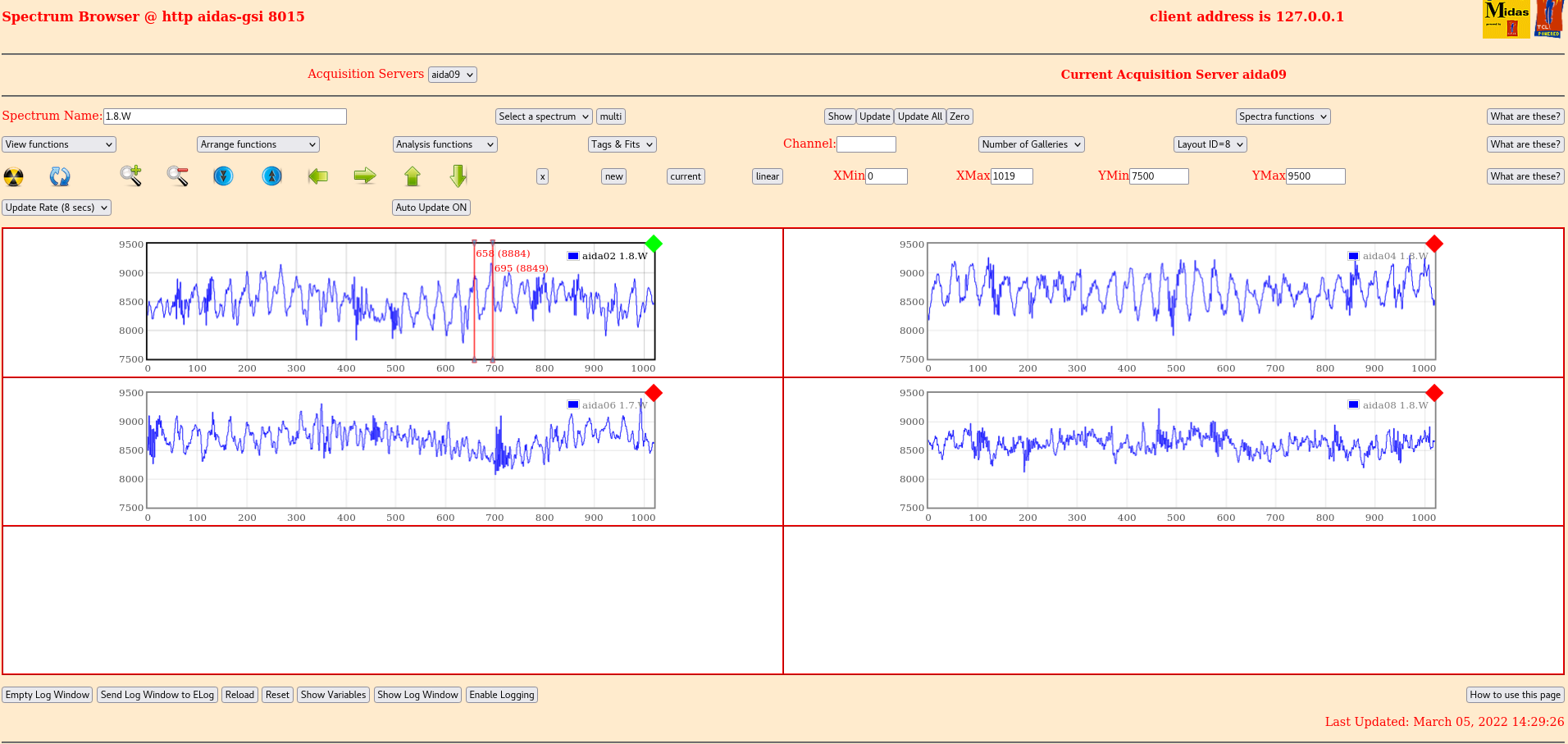Click the blue refresh arrows icon
This screenshot has height=744, width=1568.
[60, 176]
